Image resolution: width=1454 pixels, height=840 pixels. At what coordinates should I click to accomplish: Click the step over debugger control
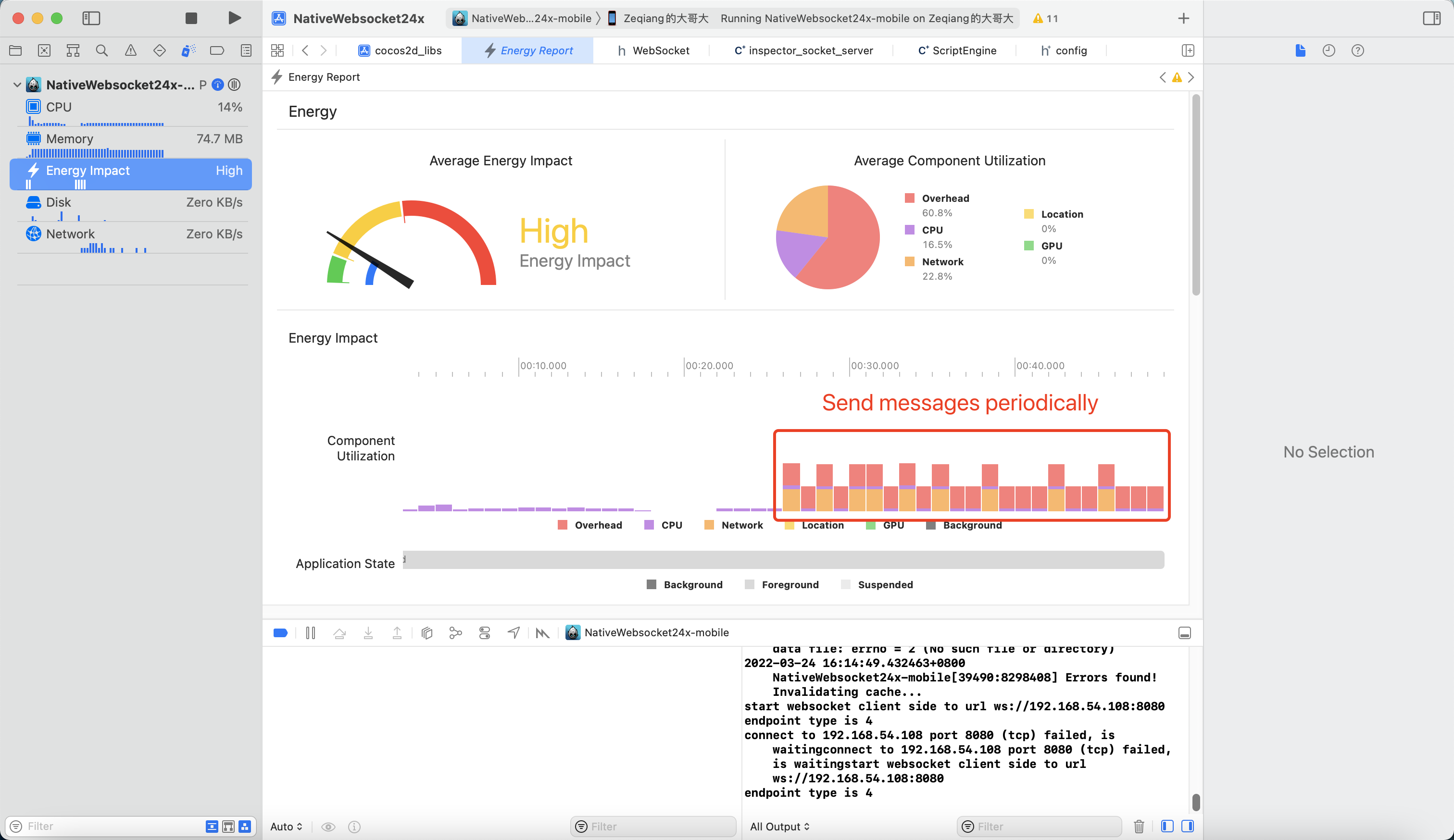(340, 632)
